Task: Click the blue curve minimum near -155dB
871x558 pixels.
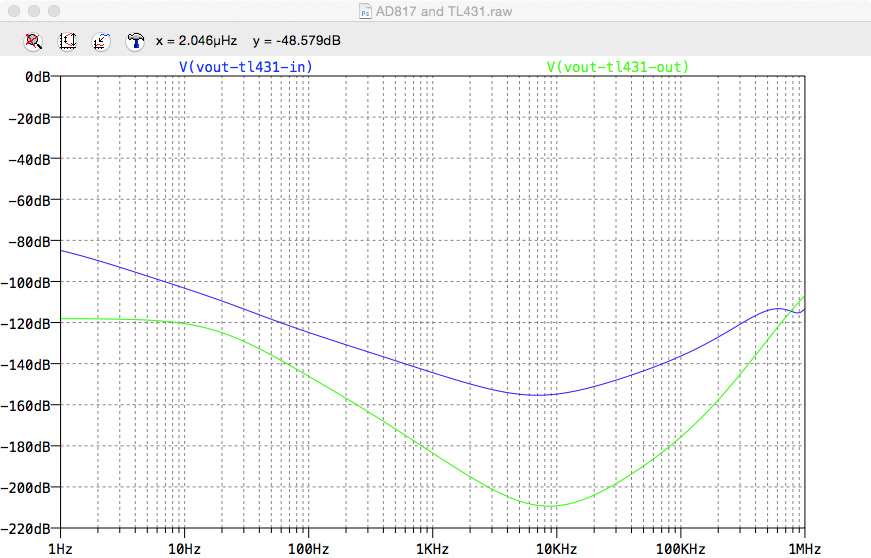Action: 536,395
